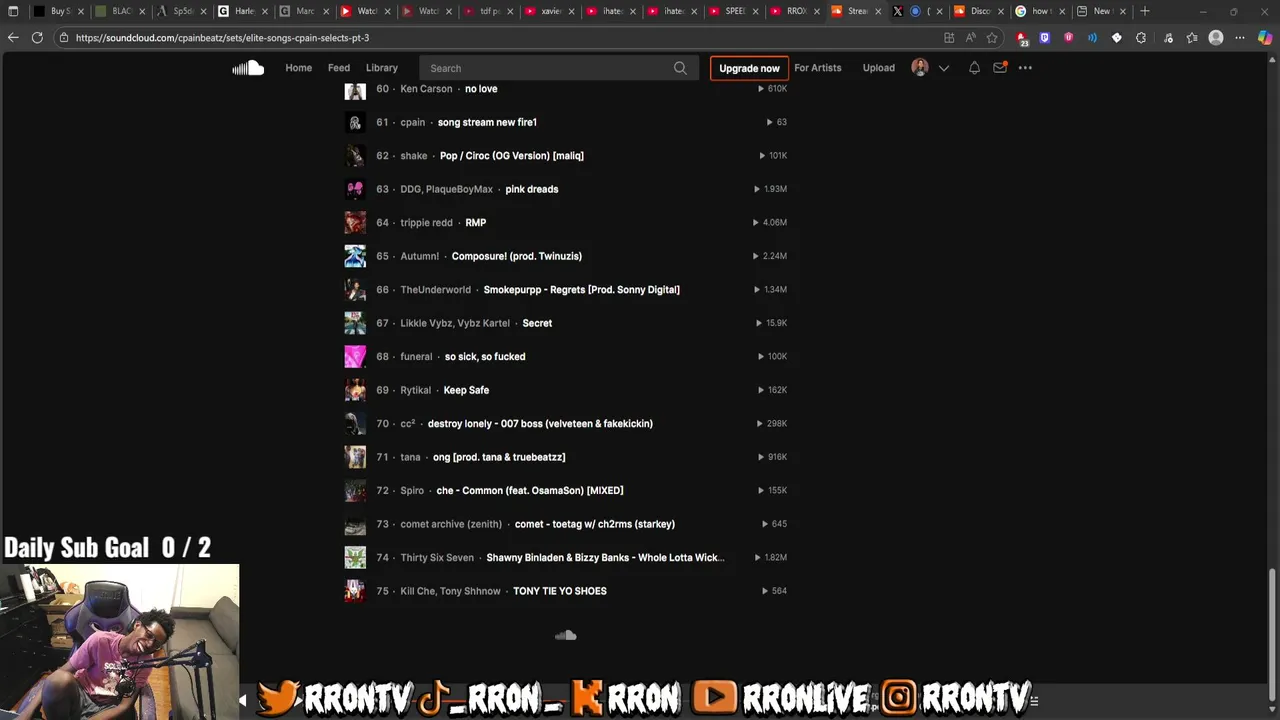Screen dimensions: 1280x720
Task: Click the view site information icon in the address bar
Action: tap(64, 37)
